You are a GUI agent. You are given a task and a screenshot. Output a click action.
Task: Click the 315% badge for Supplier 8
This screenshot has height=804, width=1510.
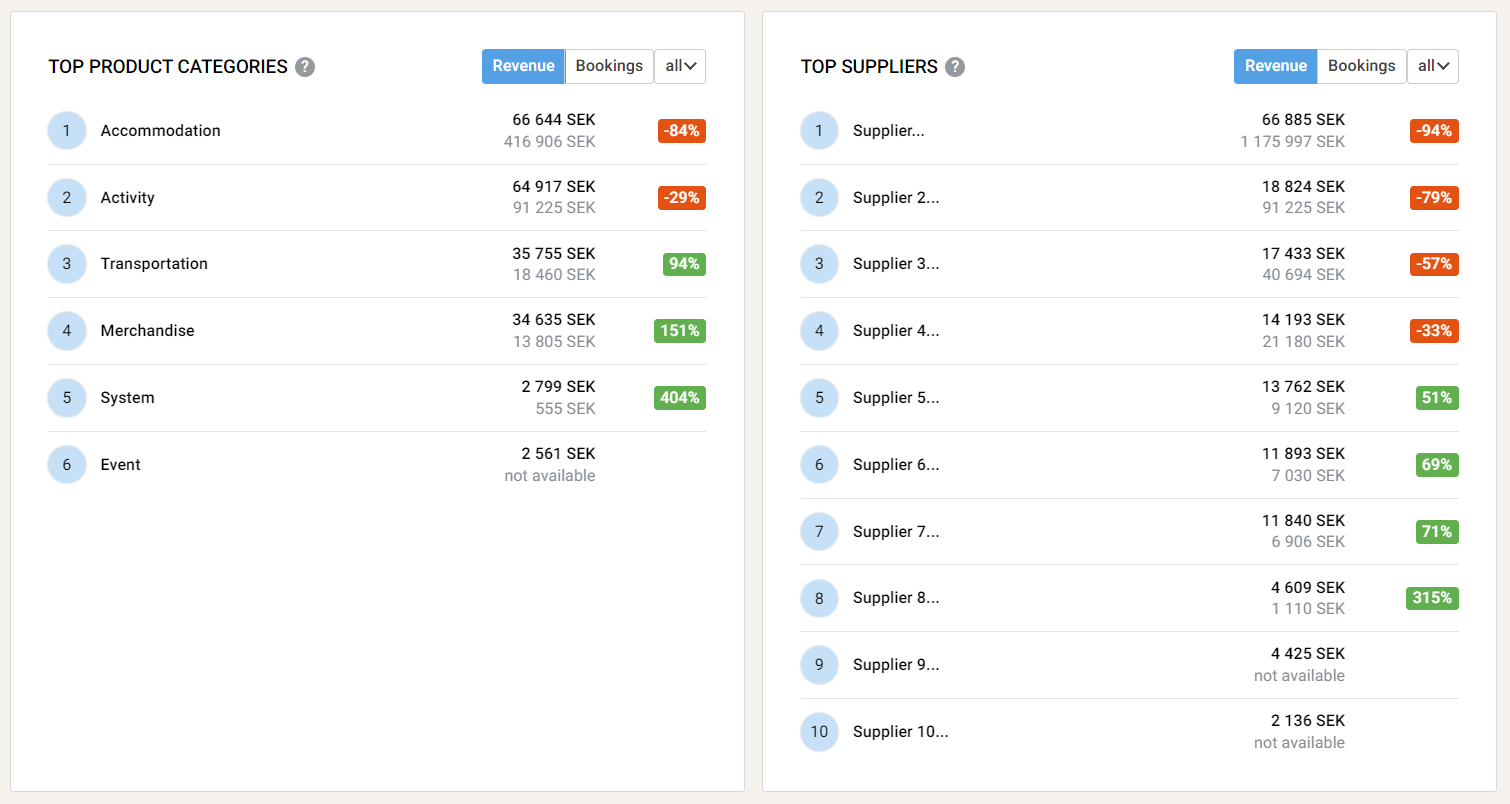pos(1432,598)
